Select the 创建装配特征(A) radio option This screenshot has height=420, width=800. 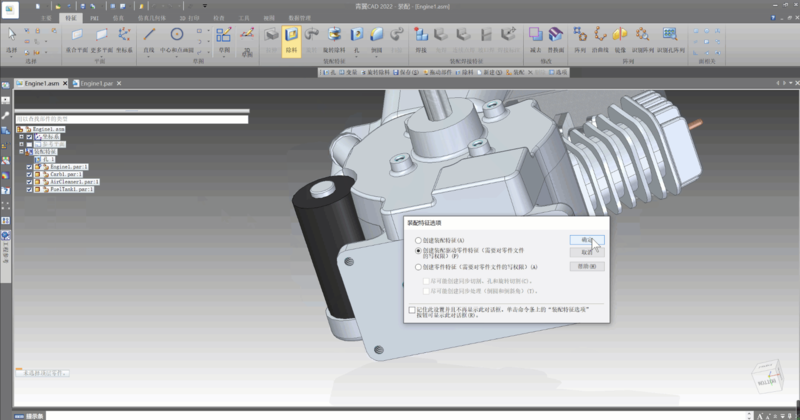[418, 241]
